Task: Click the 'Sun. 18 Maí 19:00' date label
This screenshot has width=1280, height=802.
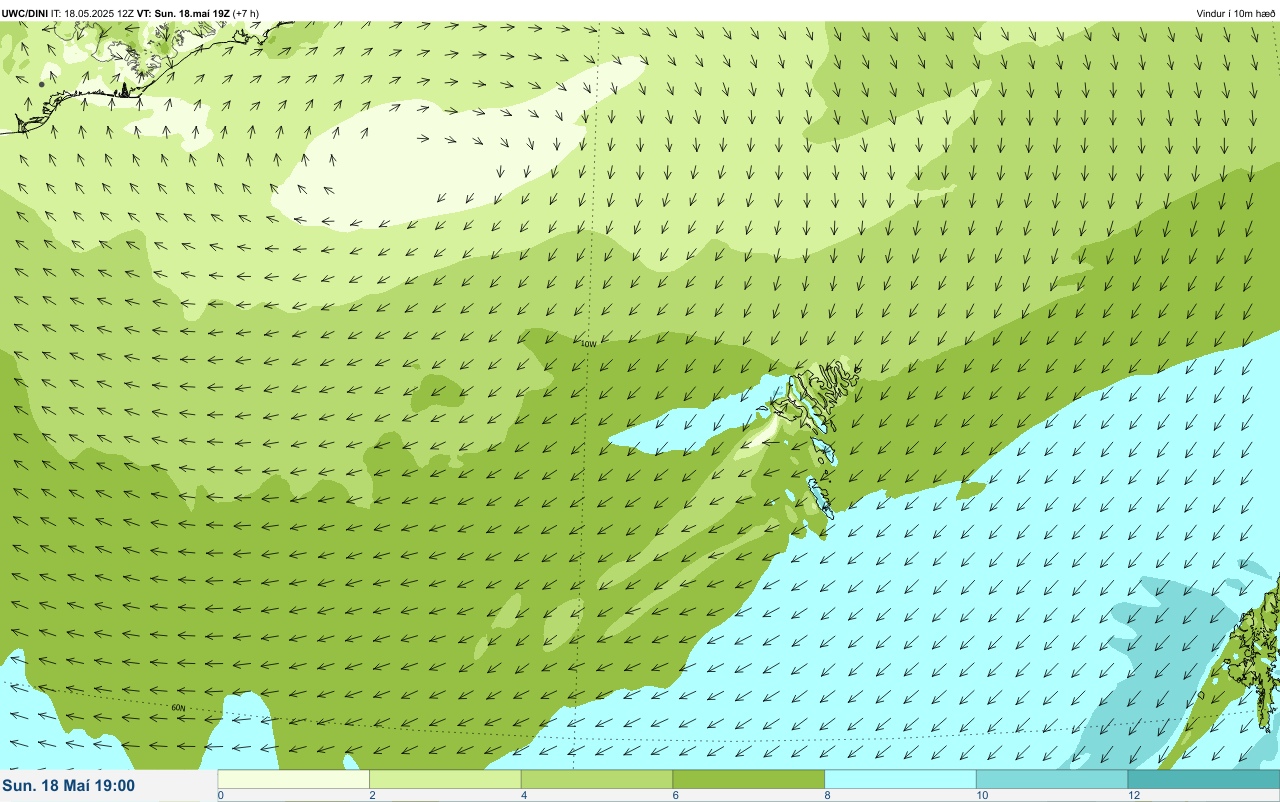Action: coord(69,786)
